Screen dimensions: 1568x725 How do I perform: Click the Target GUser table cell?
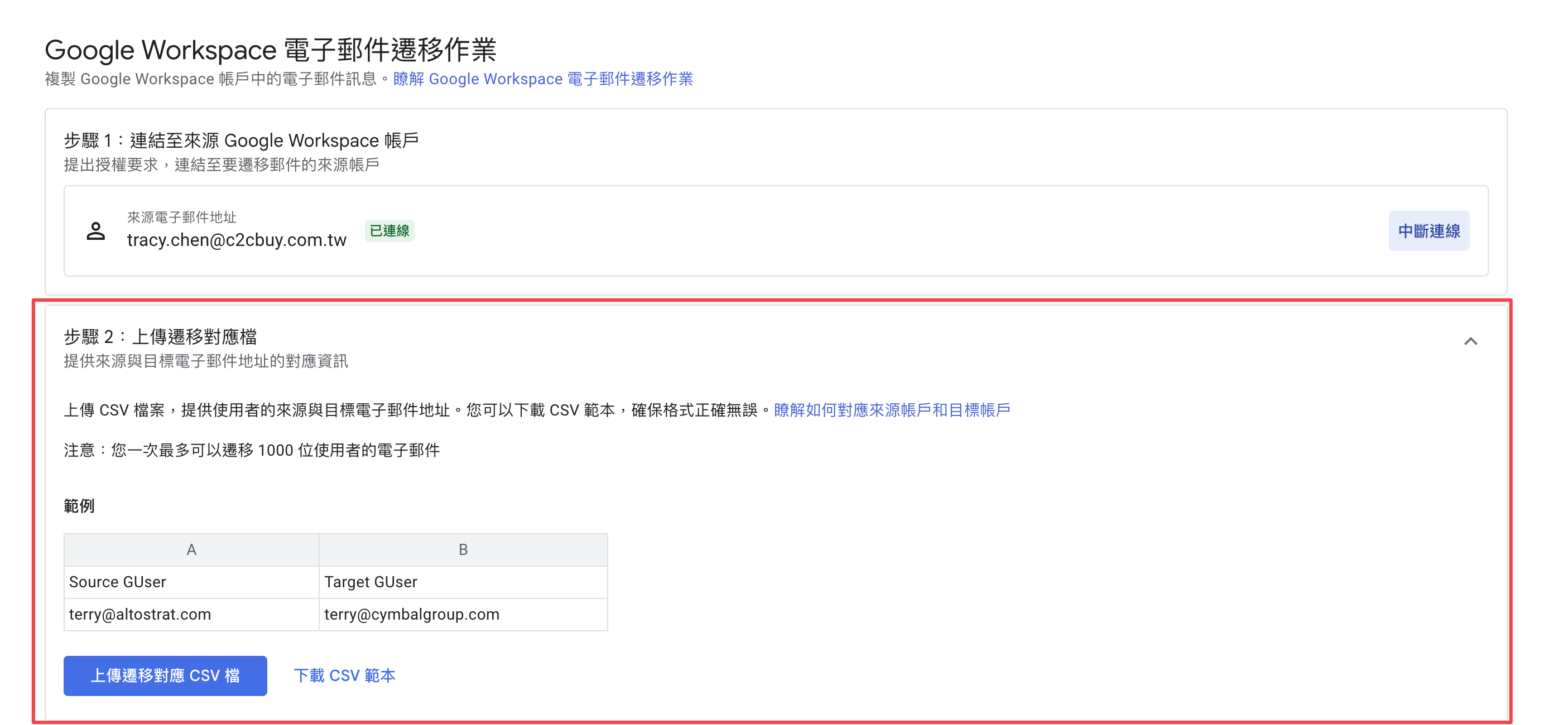(x=463, y=582)
